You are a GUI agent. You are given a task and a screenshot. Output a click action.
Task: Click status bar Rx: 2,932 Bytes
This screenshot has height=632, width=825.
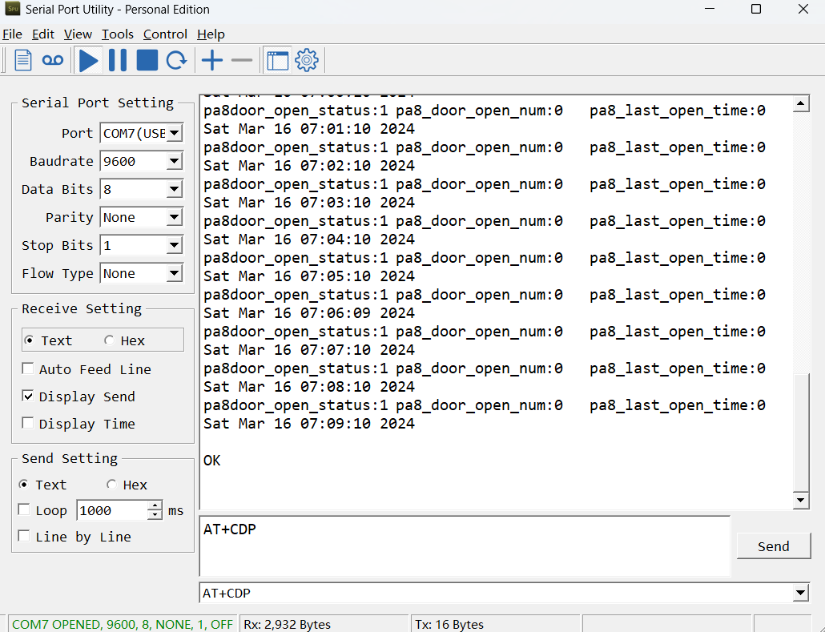pyautogui.click(x=287, y=624)
